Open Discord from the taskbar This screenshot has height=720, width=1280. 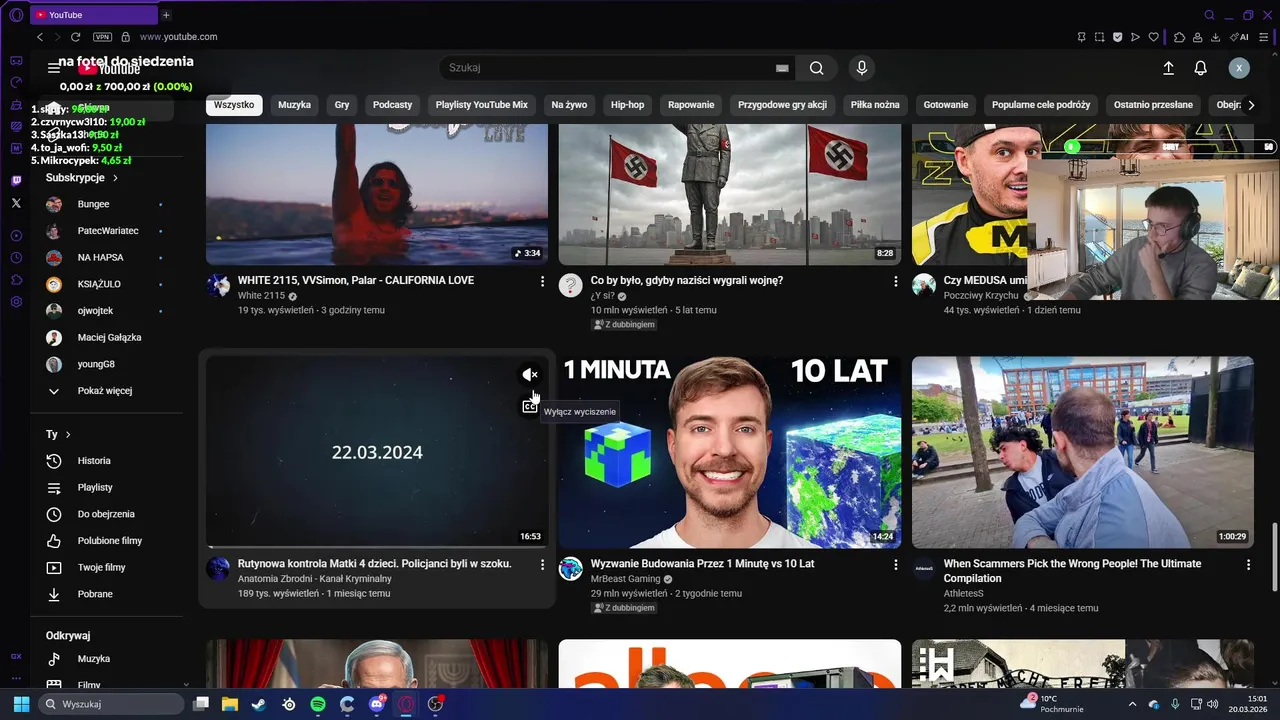(x=377, y=704)
